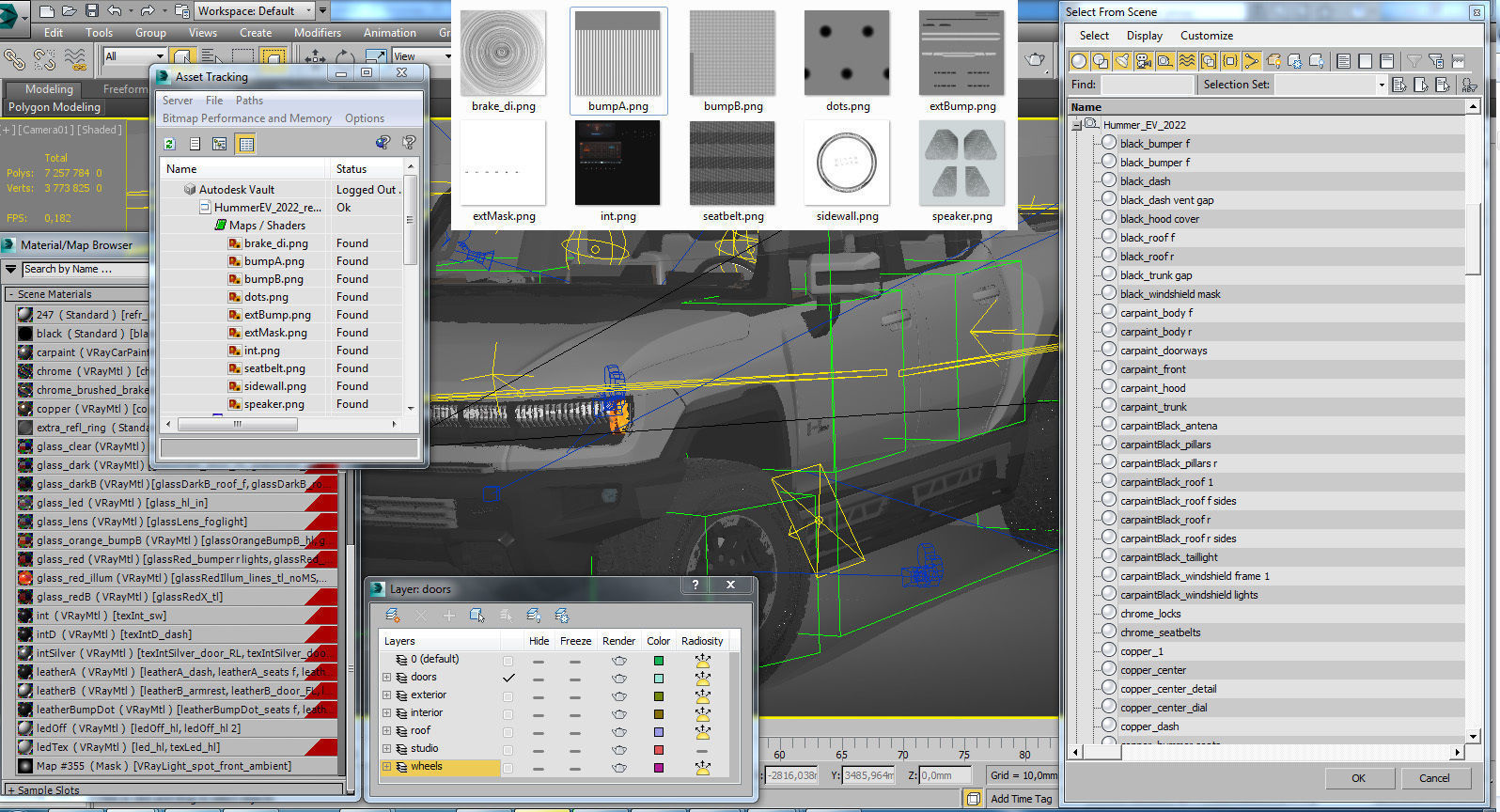Click OK in Select From Scene dialog
This screenshot has width=1500, height=812.
pos(1358,778)
